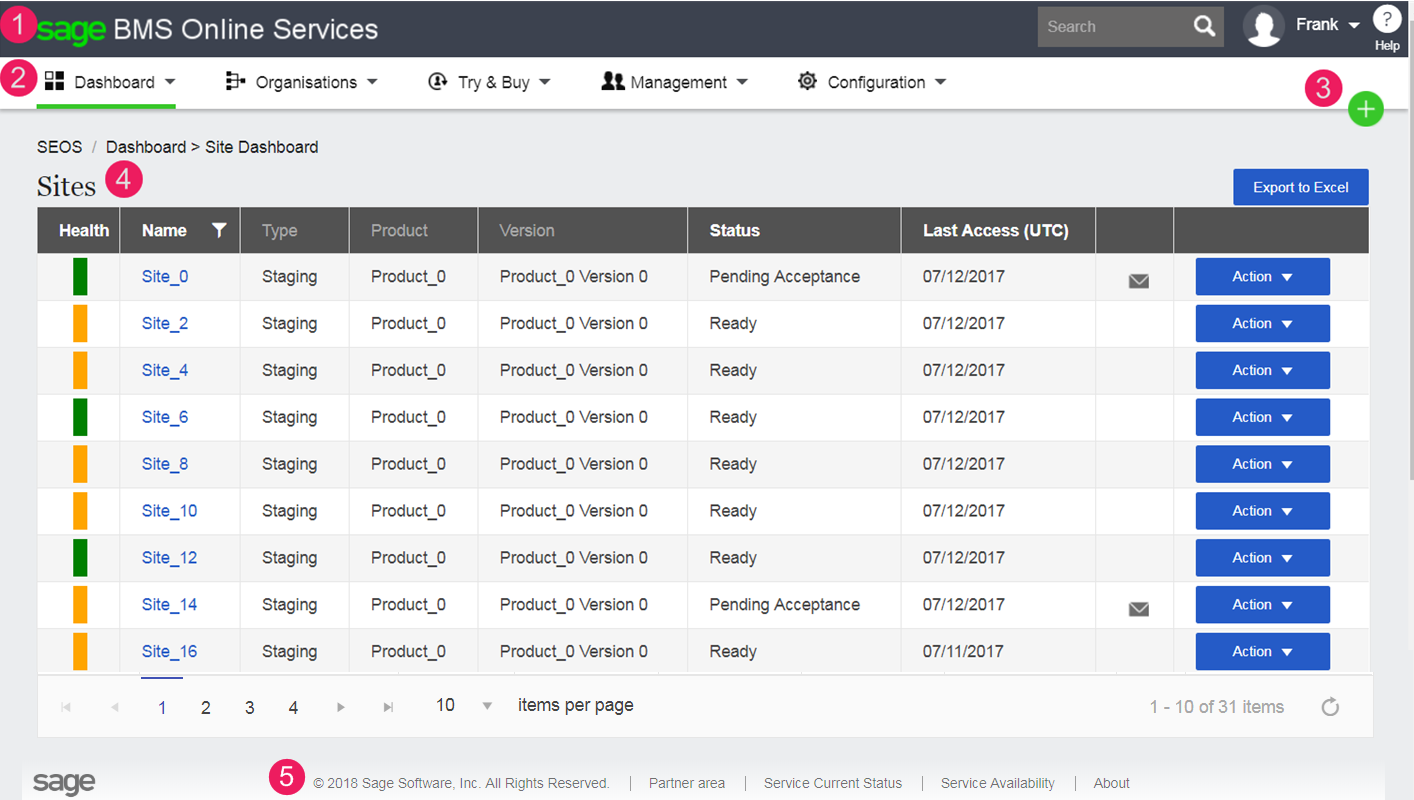Viewport: 1414px width, 800px height.
Task: Open the Configuration menu
Action: 872,82
